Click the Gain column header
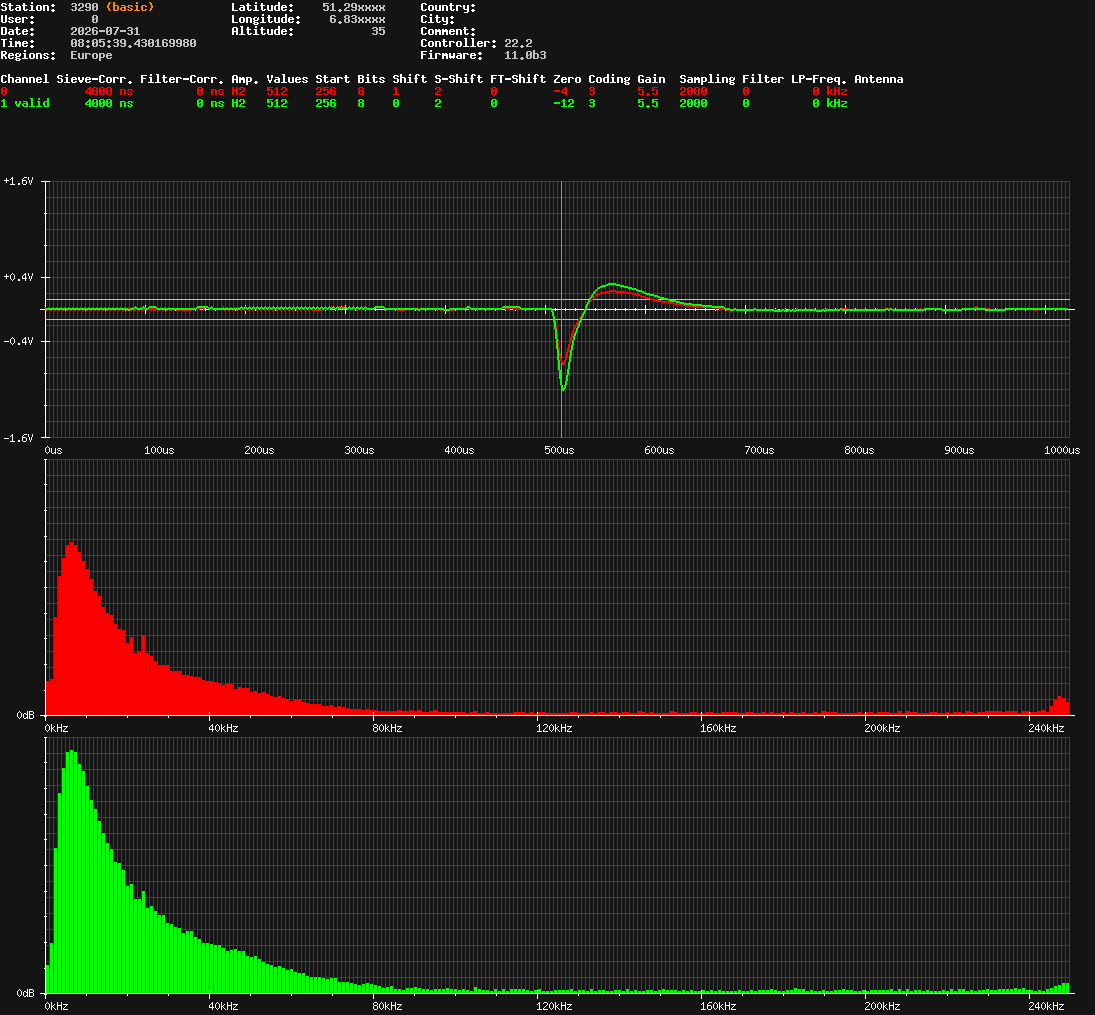 point(651,79)
